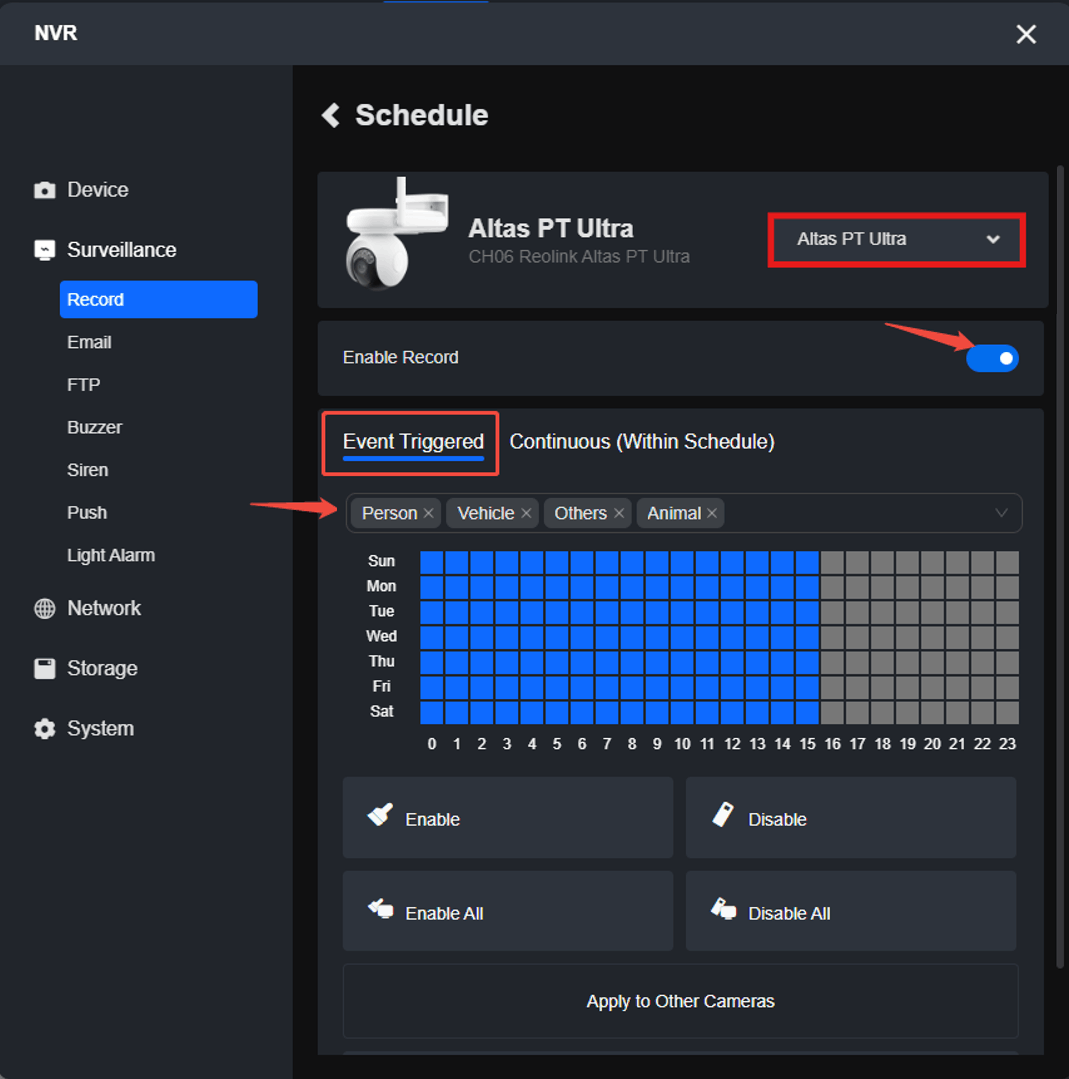Click the Network globe icon
Viewport: 1069px width, 1079px height.
tap(45, 608)
